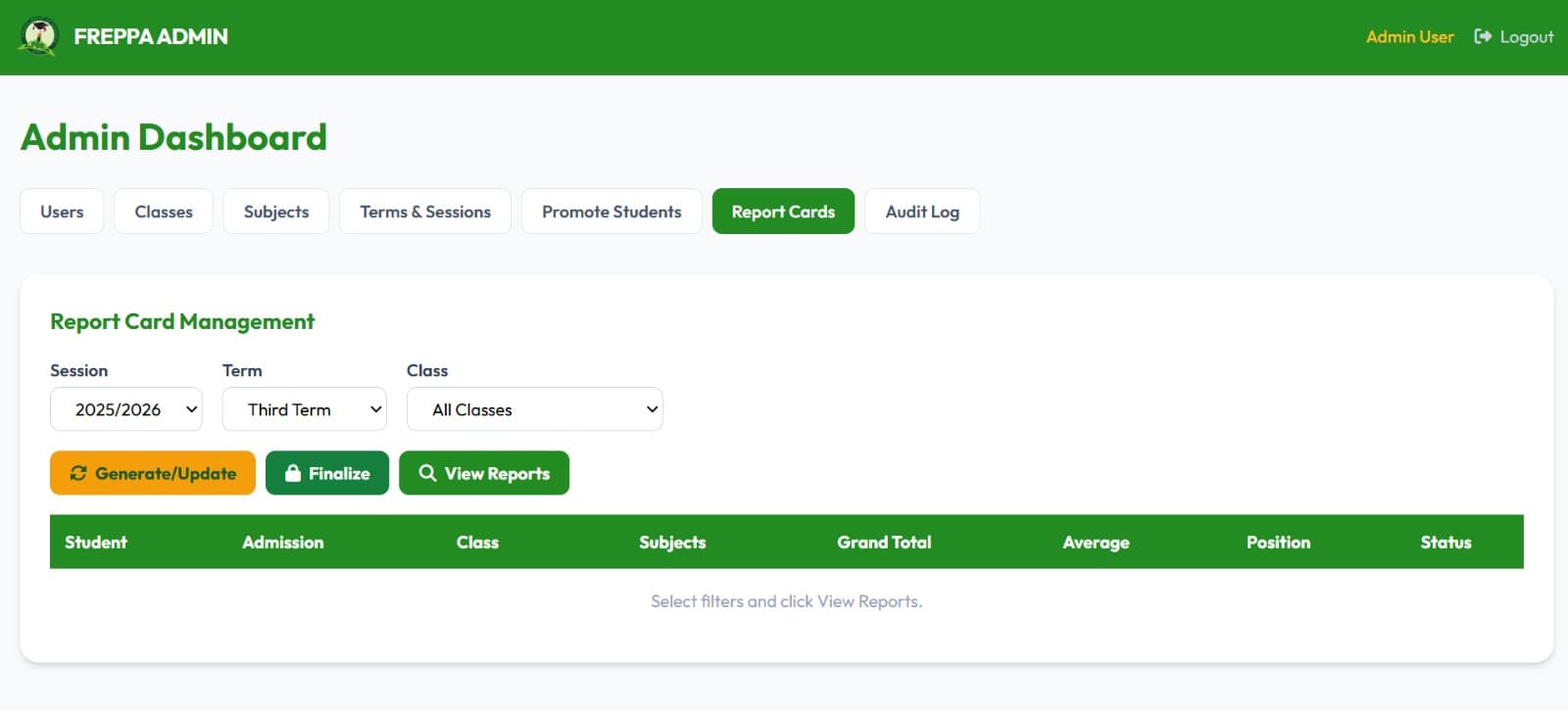This screenshot has height=711, width=1568.
Task: Click the Grand Total column header
Action: tap(884, 542)
